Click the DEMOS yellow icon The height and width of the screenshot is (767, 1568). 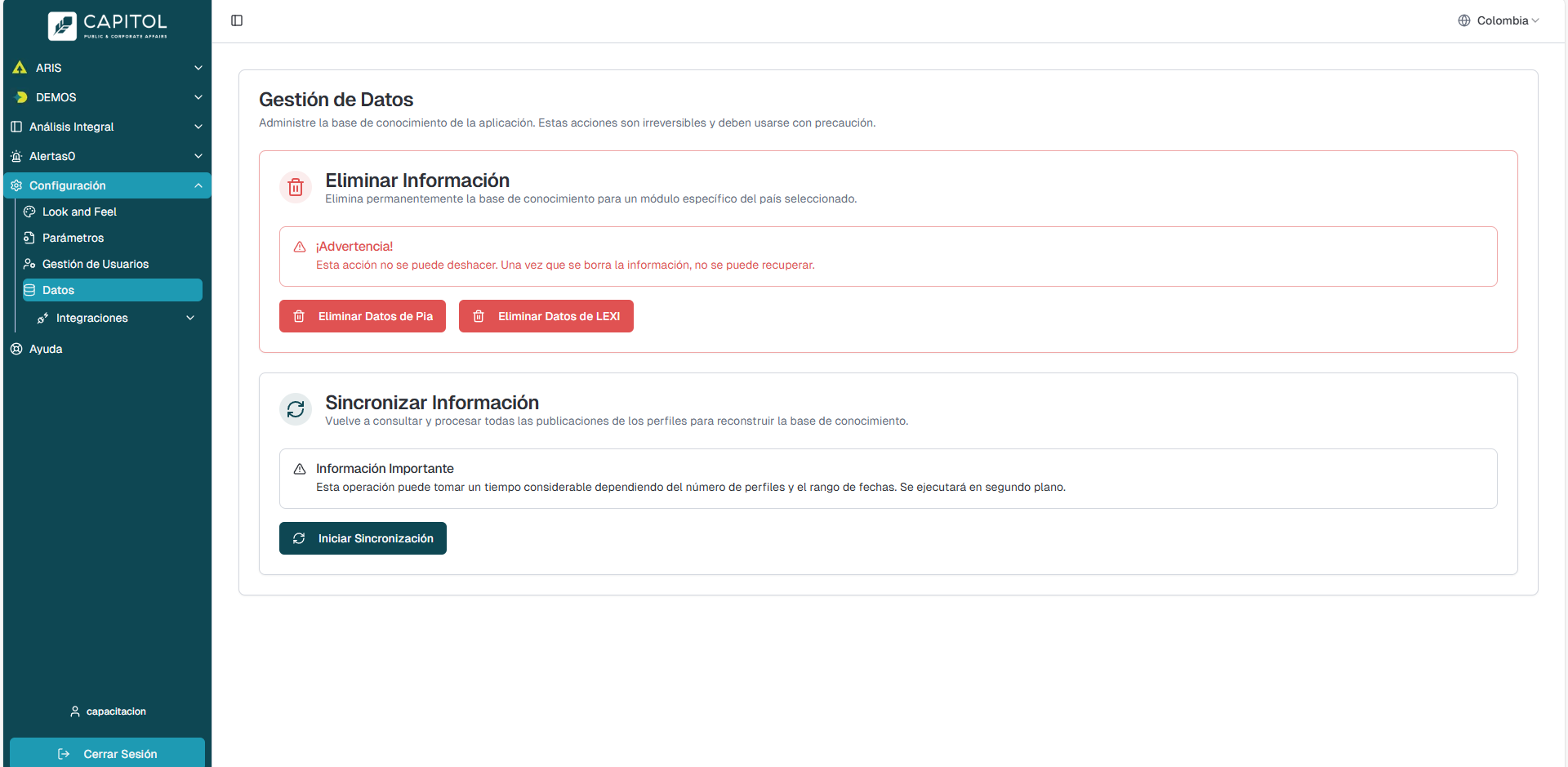click(21, 97)
